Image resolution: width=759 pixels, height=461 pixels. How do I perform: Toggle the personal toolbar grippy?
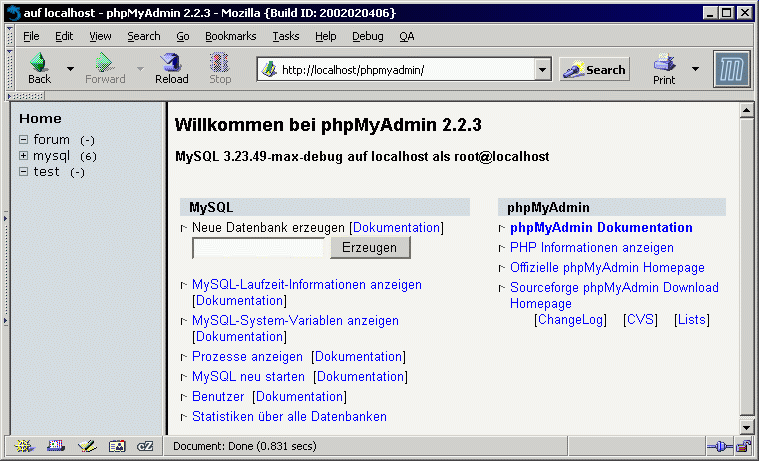pos(26,96)
